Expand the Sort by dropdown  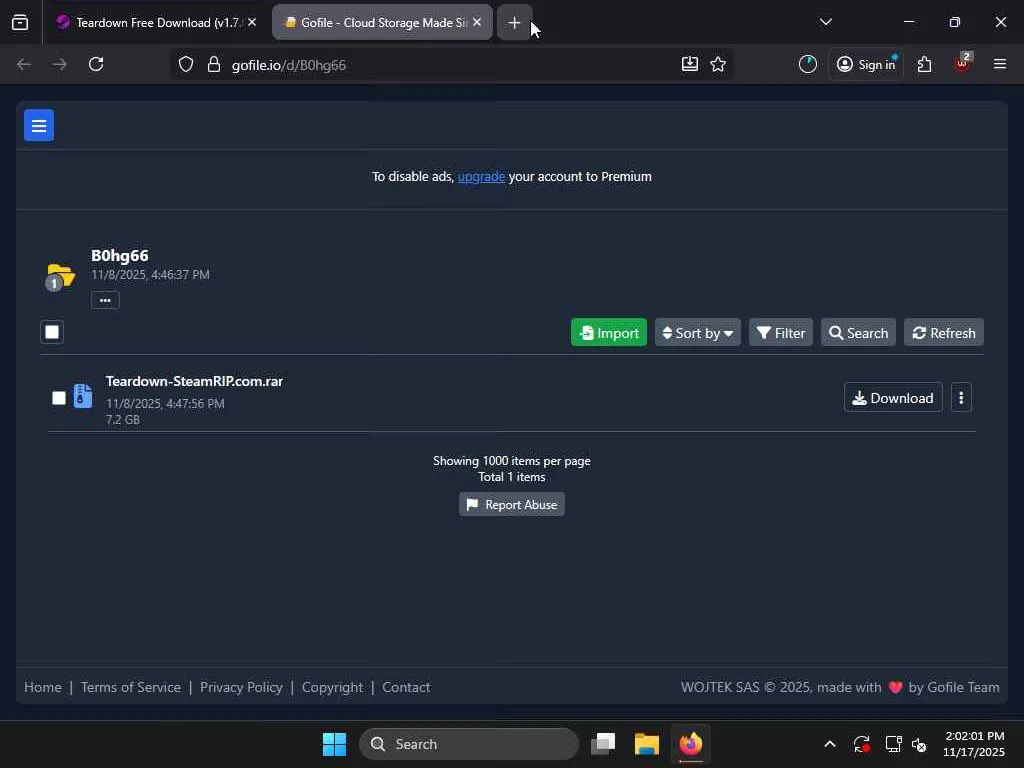pos(697,332)
